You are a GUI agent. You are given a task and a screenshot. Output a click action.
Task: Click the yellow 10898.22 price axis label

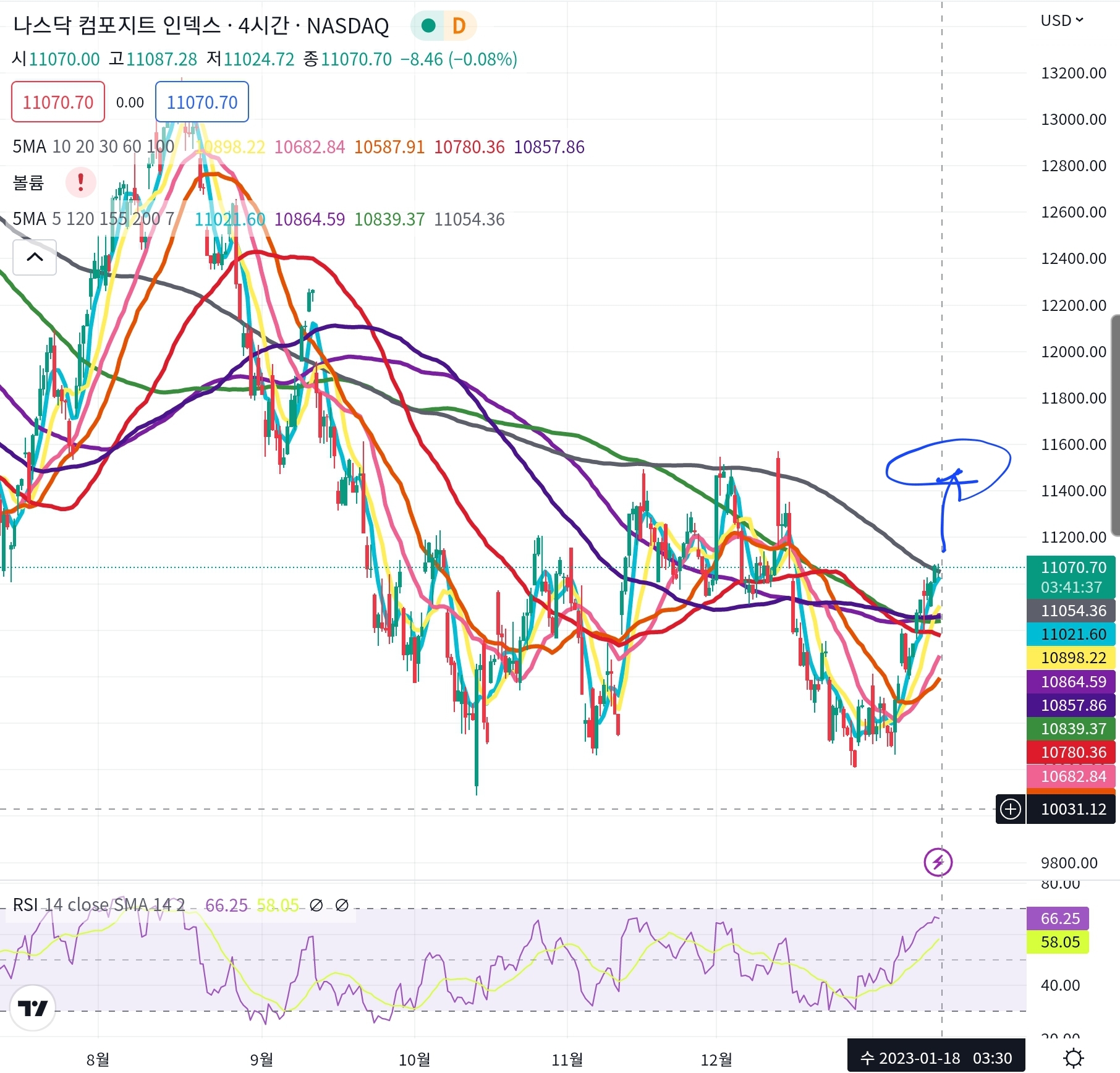click(x=1071, y=658)
